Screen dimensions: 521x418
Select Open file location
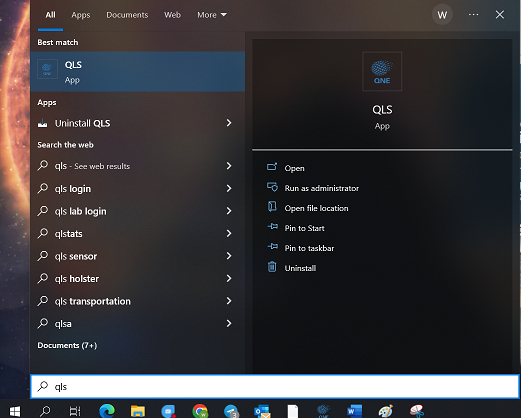pyautogui.click(x=316, y=208)
